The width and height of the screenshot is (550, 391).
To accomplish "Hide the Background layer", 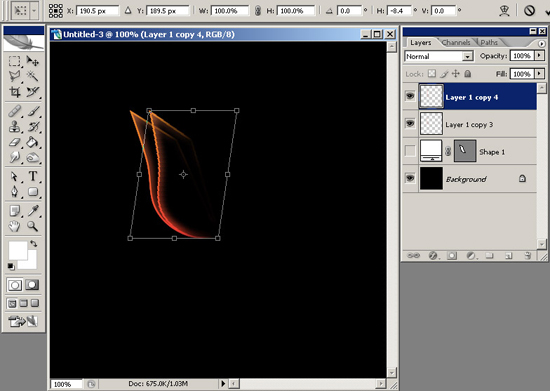I will [x=410, y=178].
